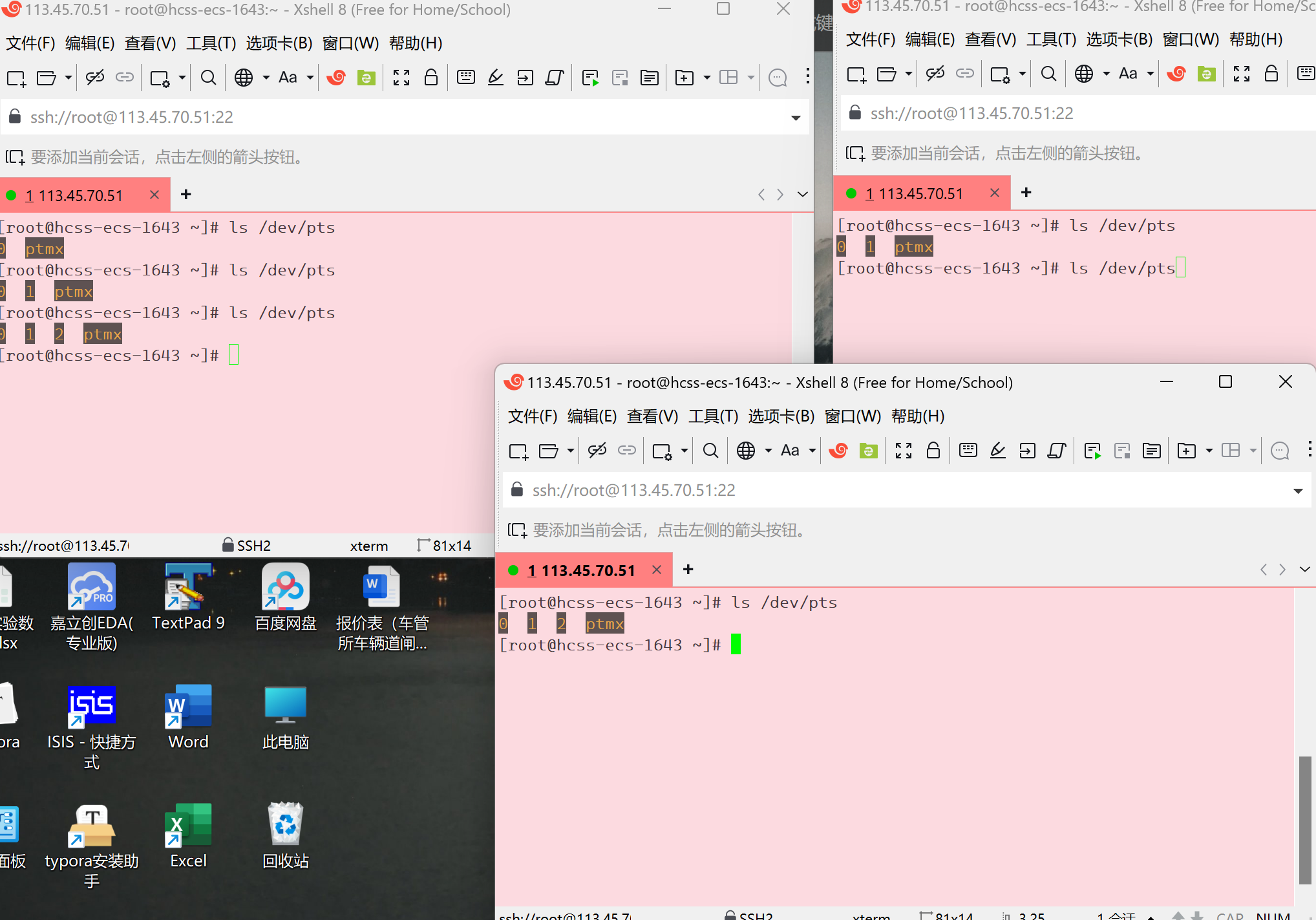Click script run icon with green arrow
This screenshot has width=1316, height=920.
point(1092,451)
